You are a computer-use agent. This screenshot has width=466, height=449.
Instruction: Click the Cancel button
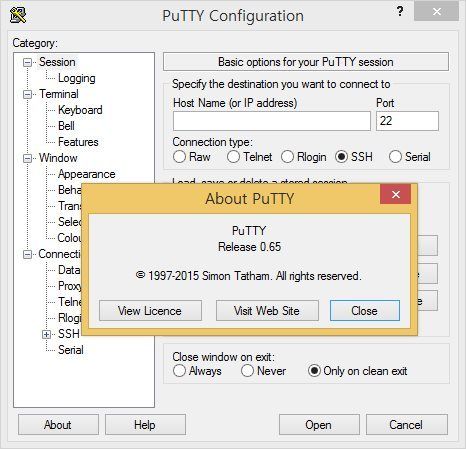click(407, 425)
